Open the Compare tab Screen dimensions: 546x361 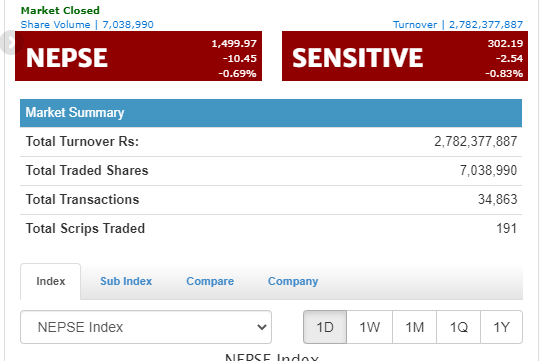210,281
